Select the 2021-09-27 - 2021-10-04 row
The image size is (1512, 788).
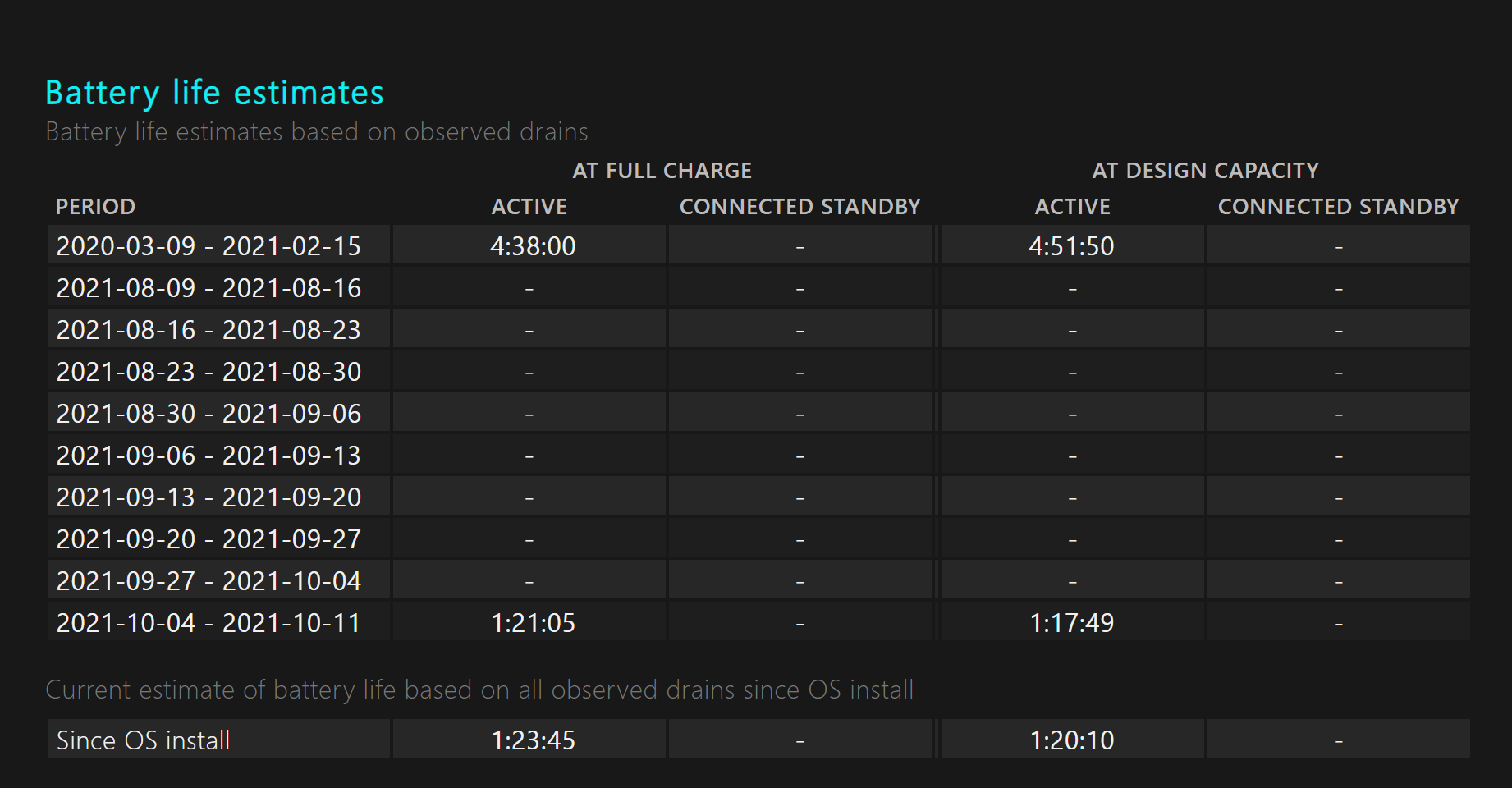[x=208, y=581]
